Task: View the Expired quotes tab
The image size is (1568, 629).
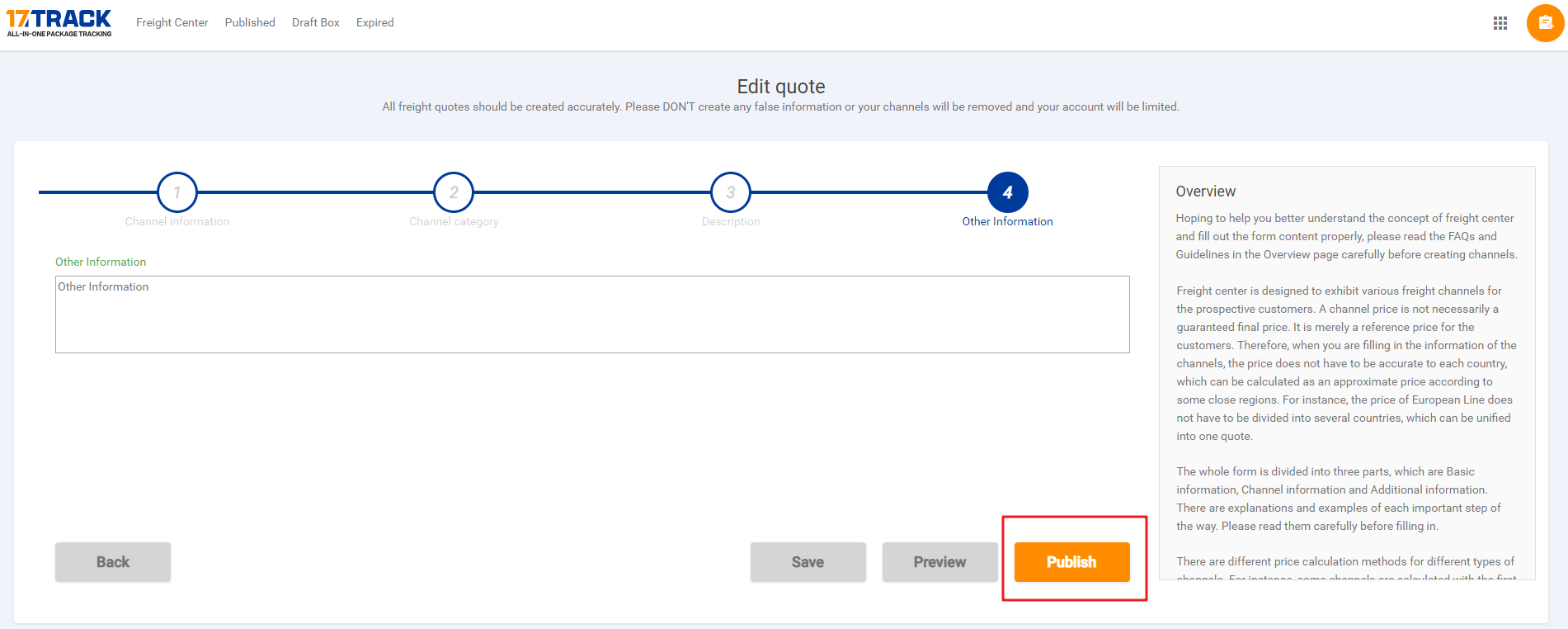Action: 374,22
